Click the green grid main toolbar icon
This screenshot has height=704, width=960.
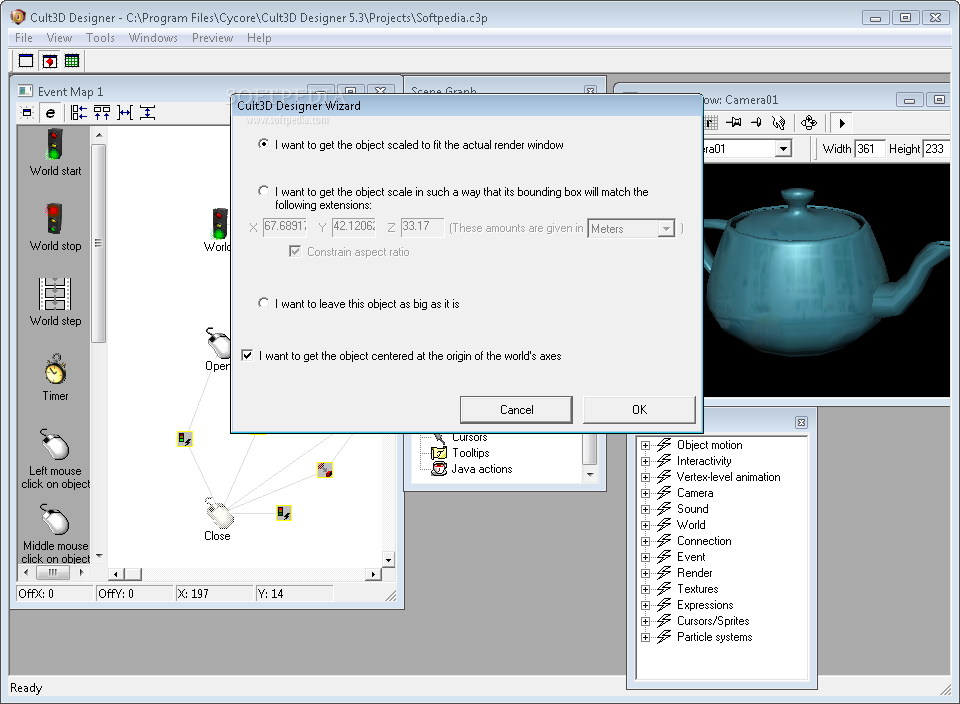point(72,61)
